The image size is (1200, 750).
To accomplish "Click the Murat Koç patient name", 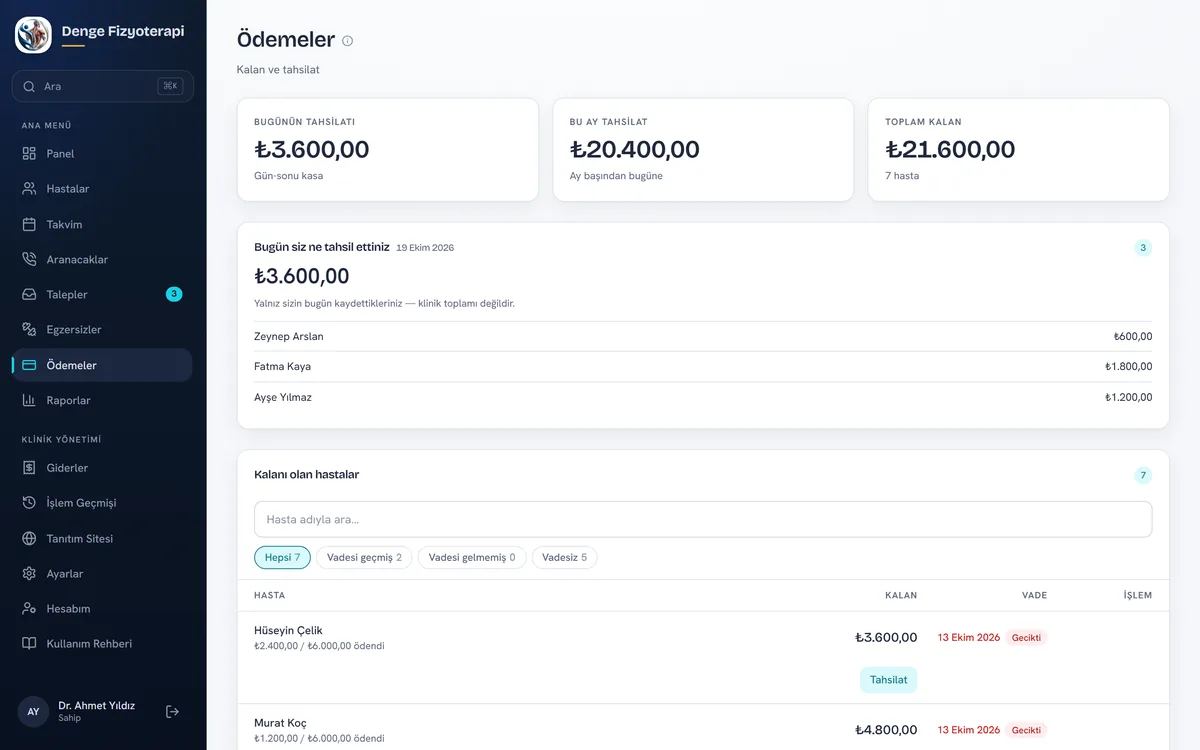I will click(x=280, y=722).
